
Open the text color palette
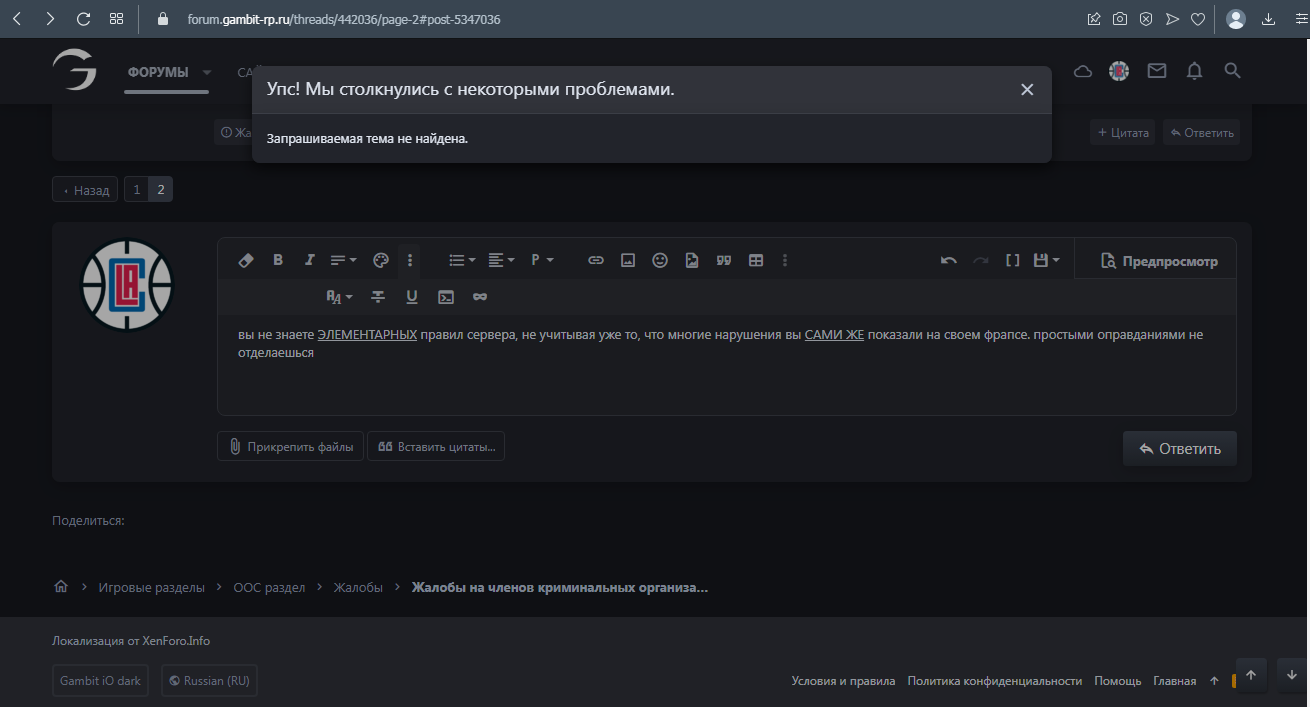tap(380, 260)
